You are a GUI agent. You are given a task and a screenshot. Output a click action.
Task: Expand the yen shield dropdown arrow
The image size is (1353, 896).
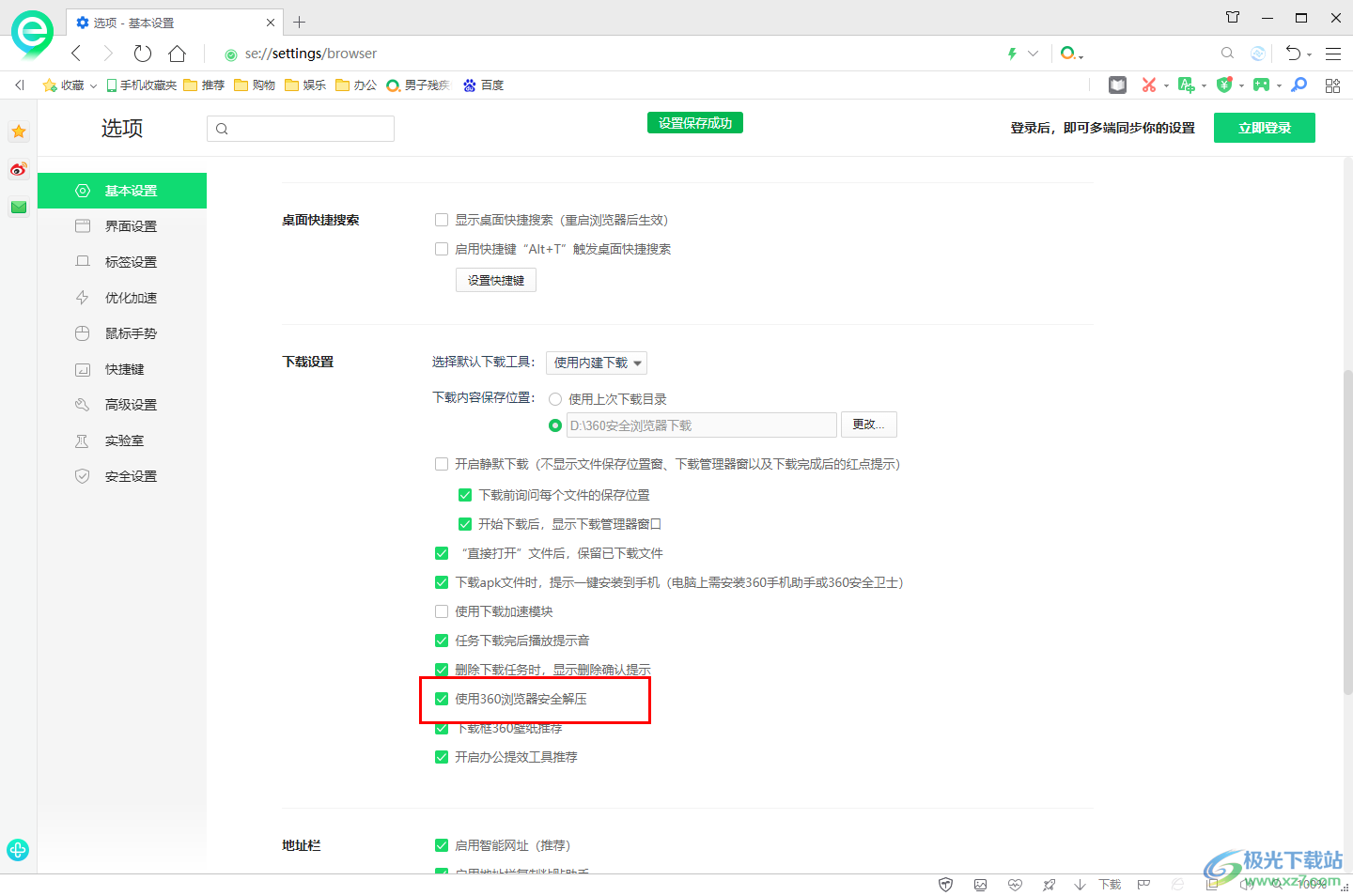1241,85
